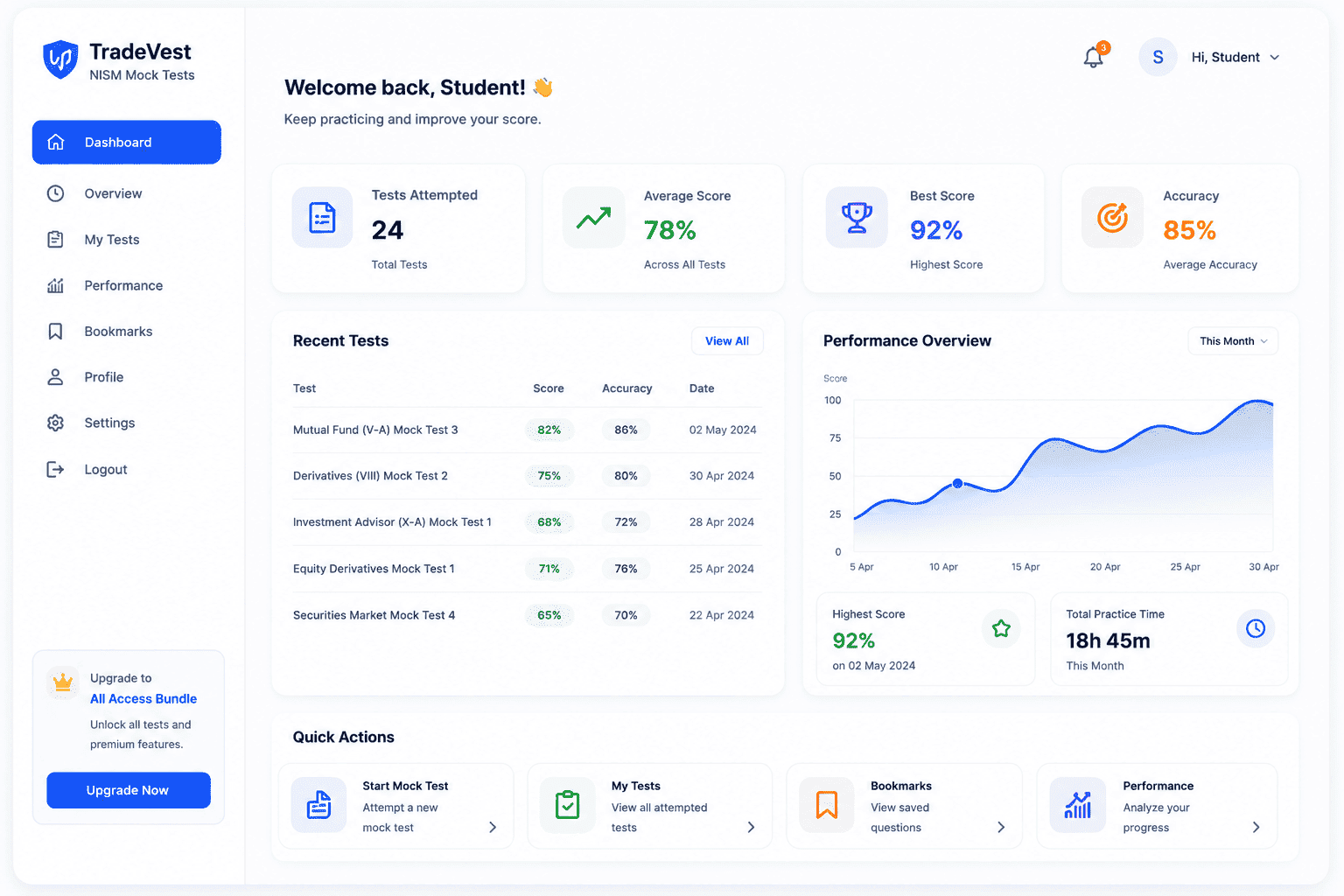
Task: Click the Best Score trophy icon
Action: click(x=857, y=217)
